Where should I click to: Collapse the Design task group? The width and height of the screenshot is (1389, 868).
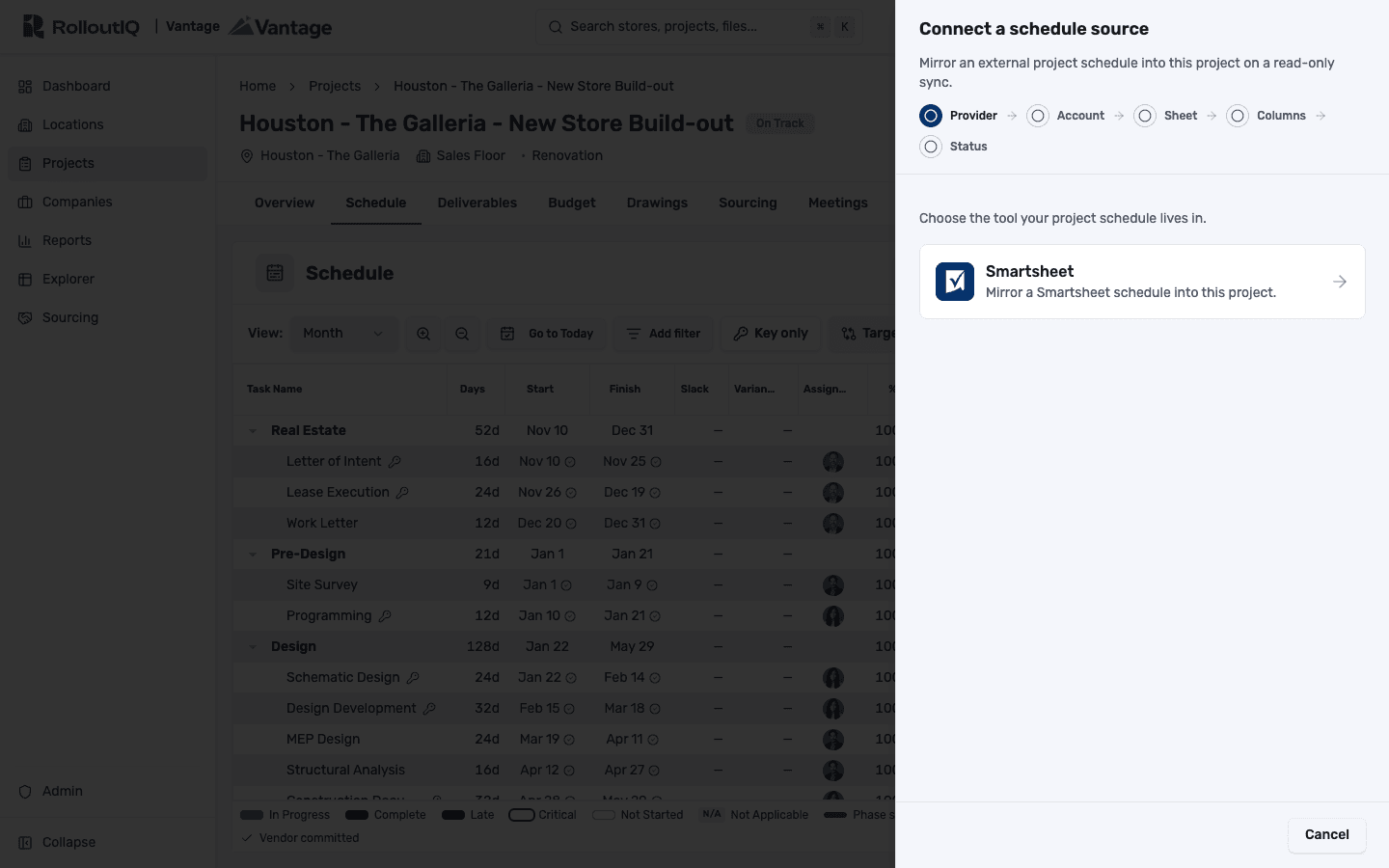pyautogui.click(x=253, y=647)
